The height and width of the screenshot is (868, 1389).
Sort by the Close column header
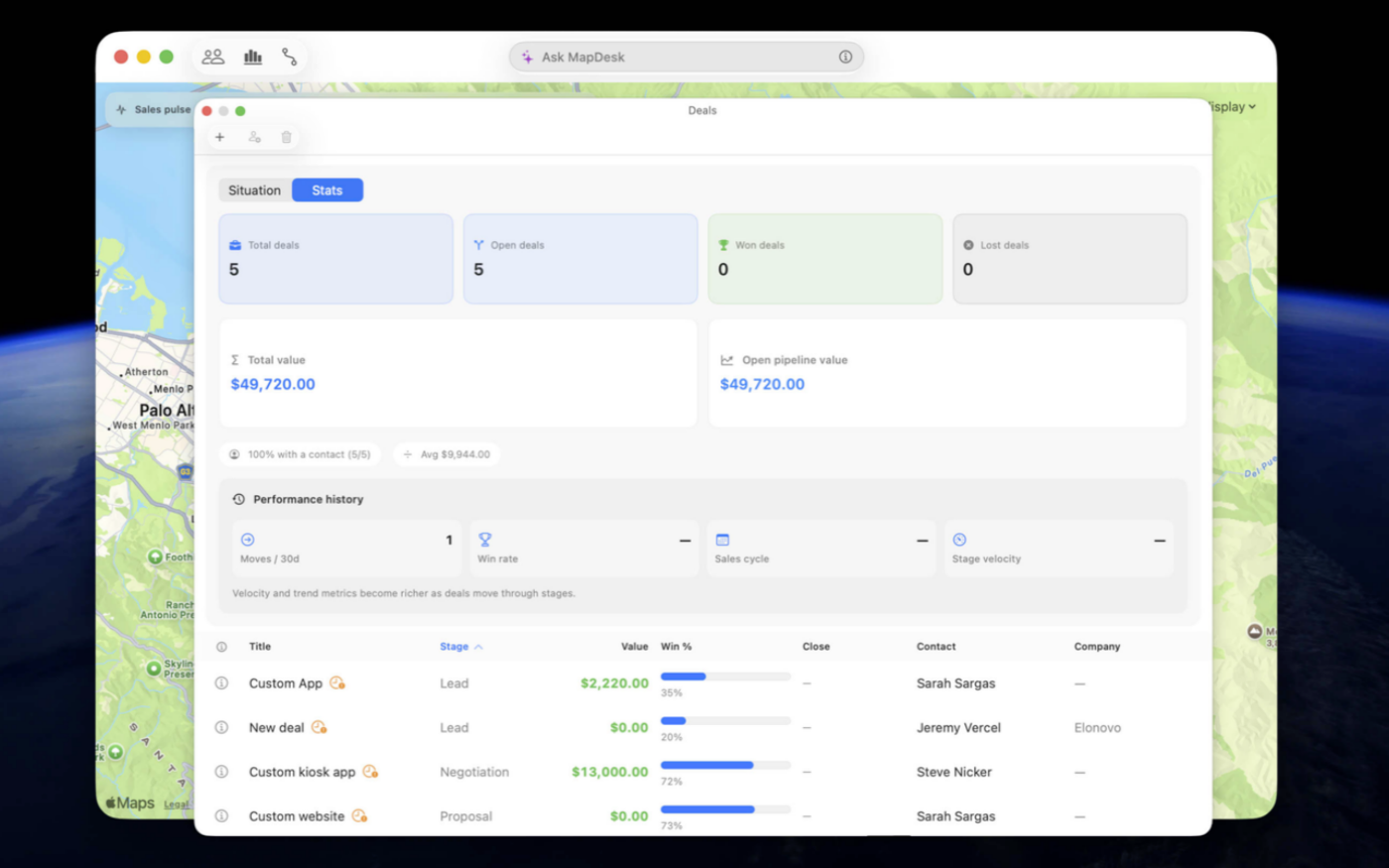point(817,647)
